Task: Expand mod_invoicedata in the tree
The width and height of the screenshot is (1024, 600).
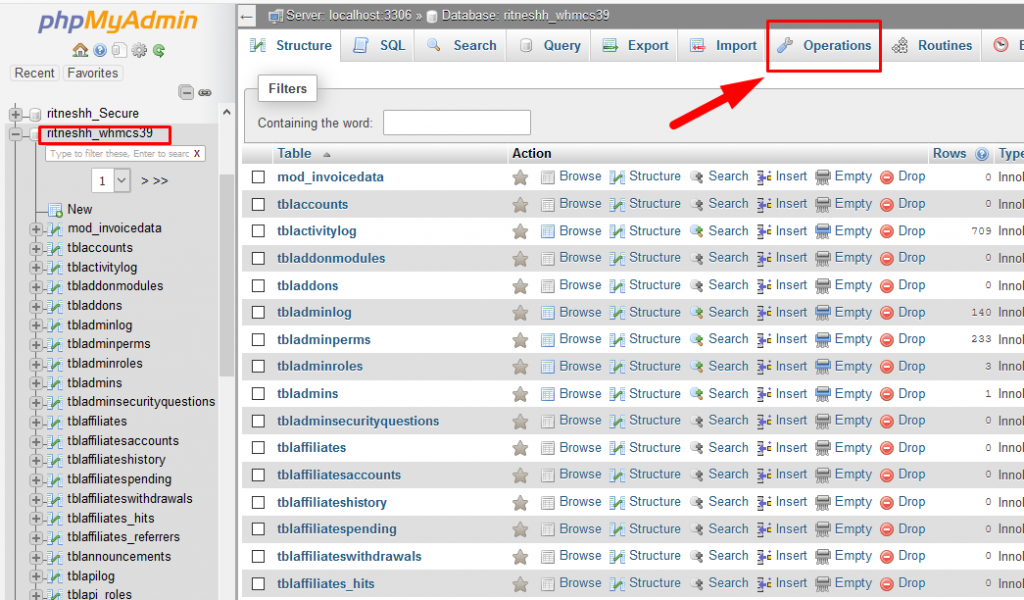Action: 36,229
